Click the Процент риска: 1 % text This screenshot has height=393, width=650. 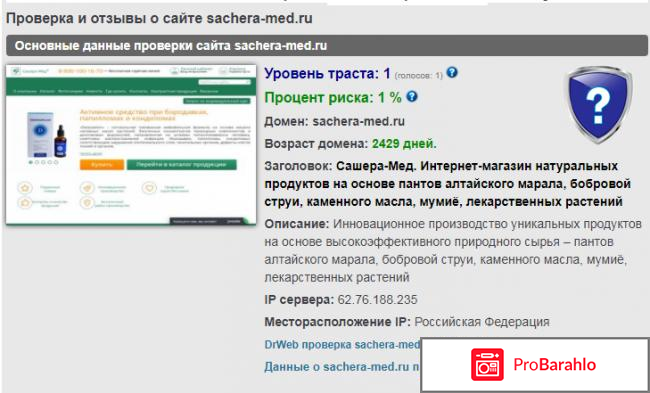[x=333, y=98]
